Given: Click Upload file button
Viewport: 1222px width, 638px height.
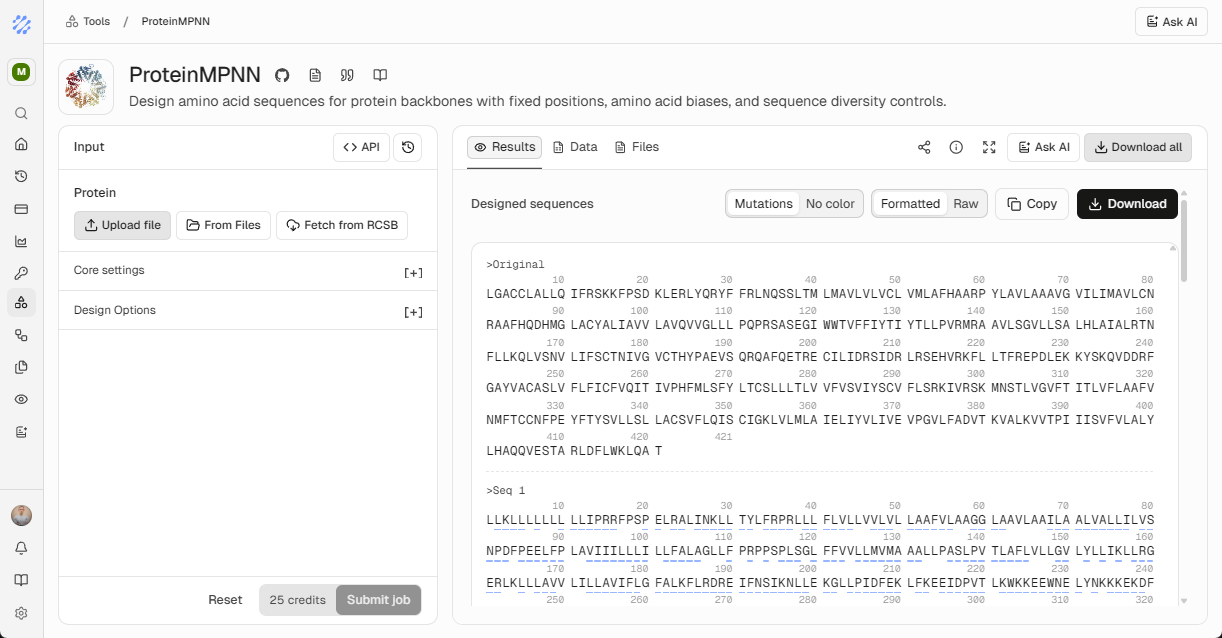Looking at the screenshot, I should click(x=123, y=225).
